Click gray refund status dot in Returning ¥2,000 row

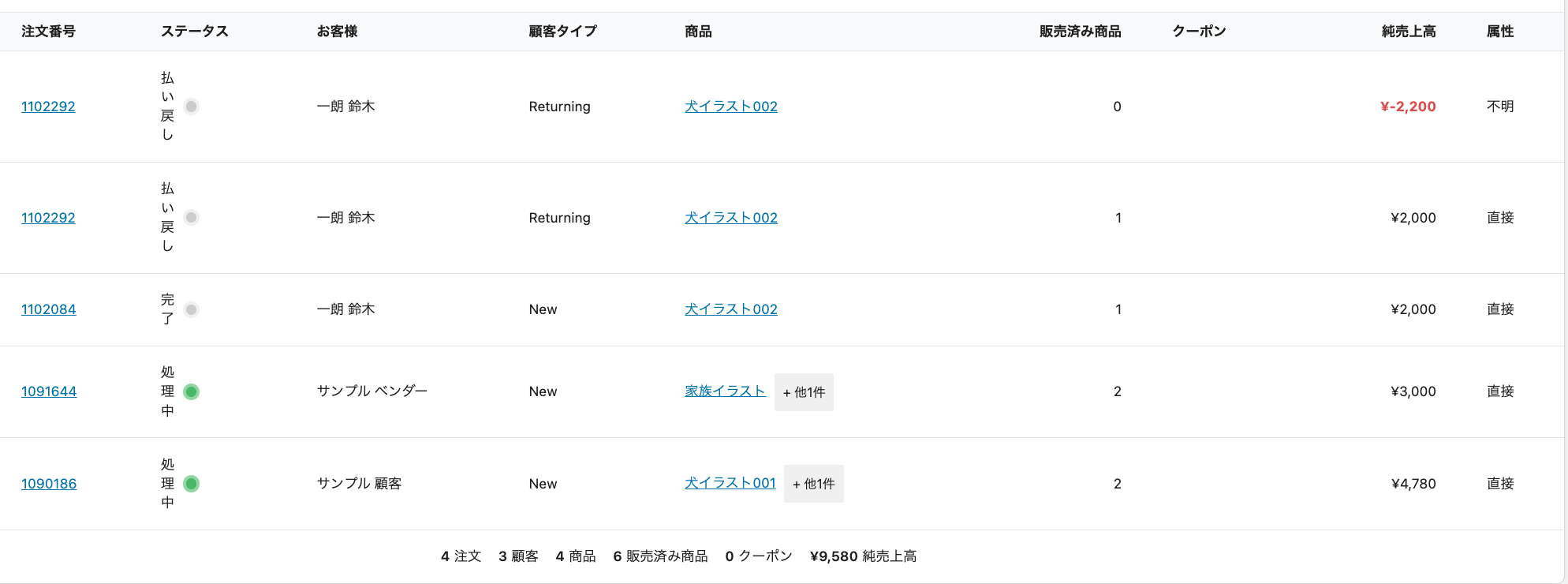pyautogui.click(x=191, y=218)
